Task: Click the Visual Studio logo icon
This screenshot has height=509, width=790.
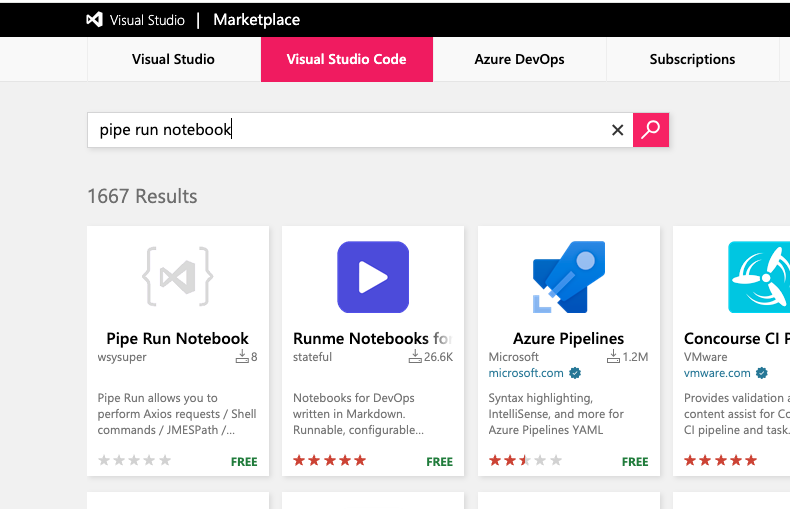Action: pyautogui.click(x=94, y=20)
